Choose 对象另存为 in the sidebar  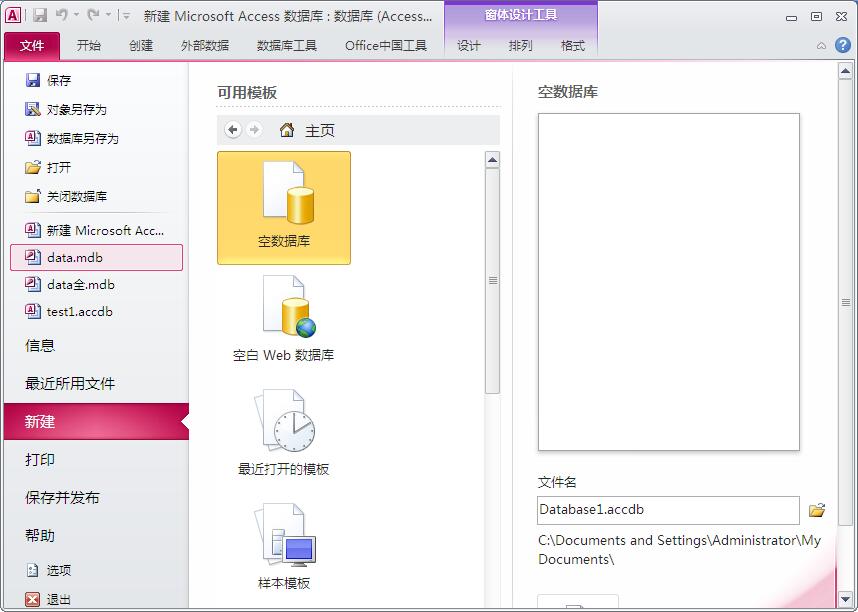[x=66, y=109]
